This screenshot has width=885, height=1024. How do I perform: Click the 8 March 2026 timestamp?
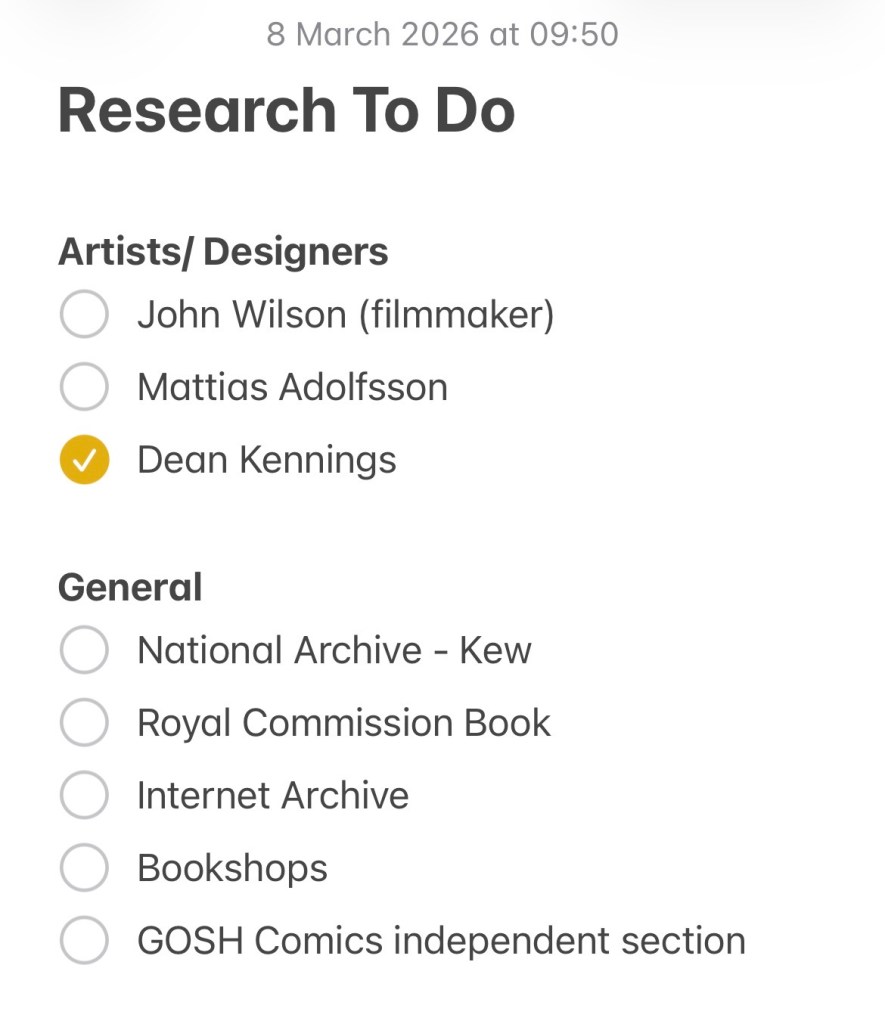[x=442, y=34]
